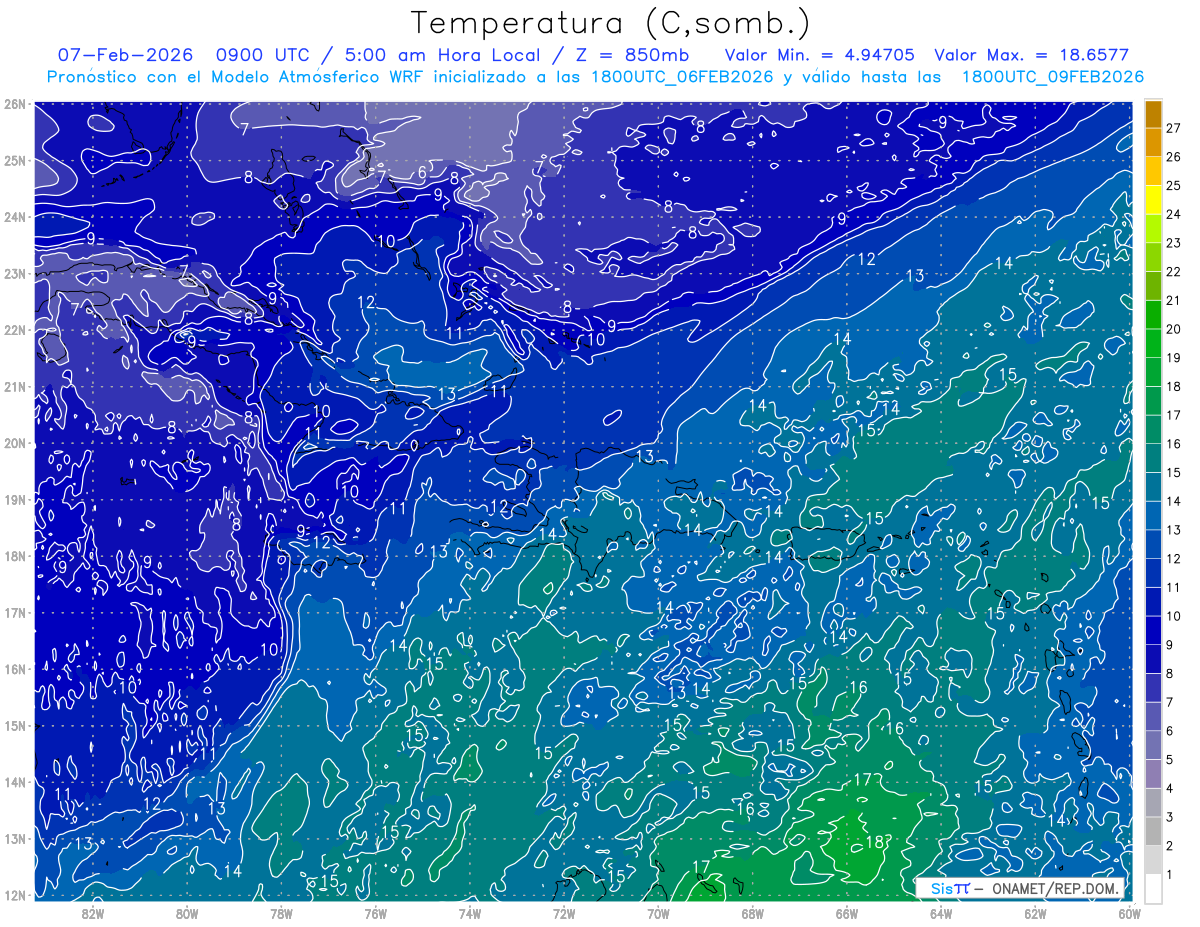The height and width of the screenshot is (927, 1200).
Task: Click the color scale label "1"
Action: [1170, 875]
